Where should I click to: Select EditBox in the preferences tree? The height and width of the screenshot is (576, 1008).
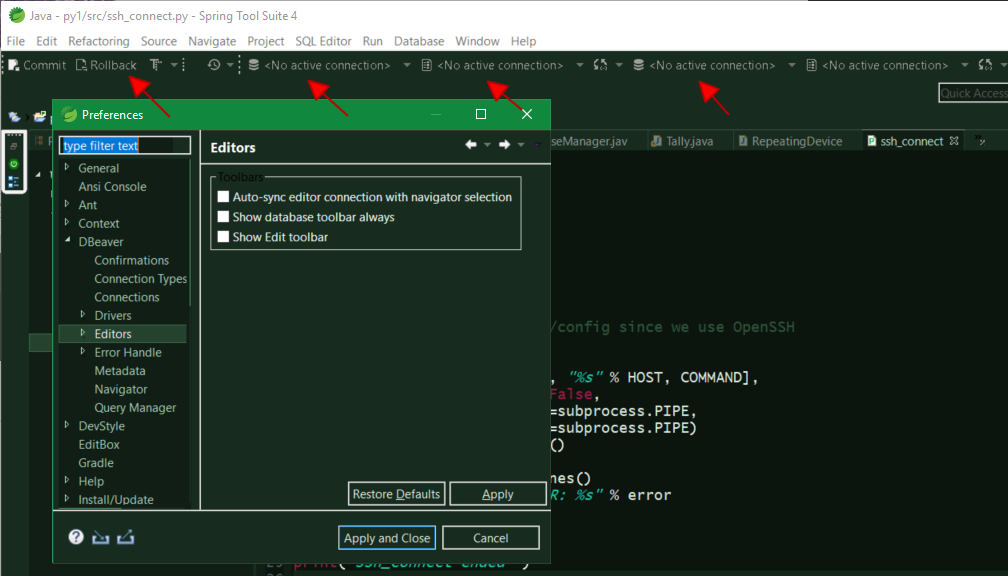pos(99,444)
